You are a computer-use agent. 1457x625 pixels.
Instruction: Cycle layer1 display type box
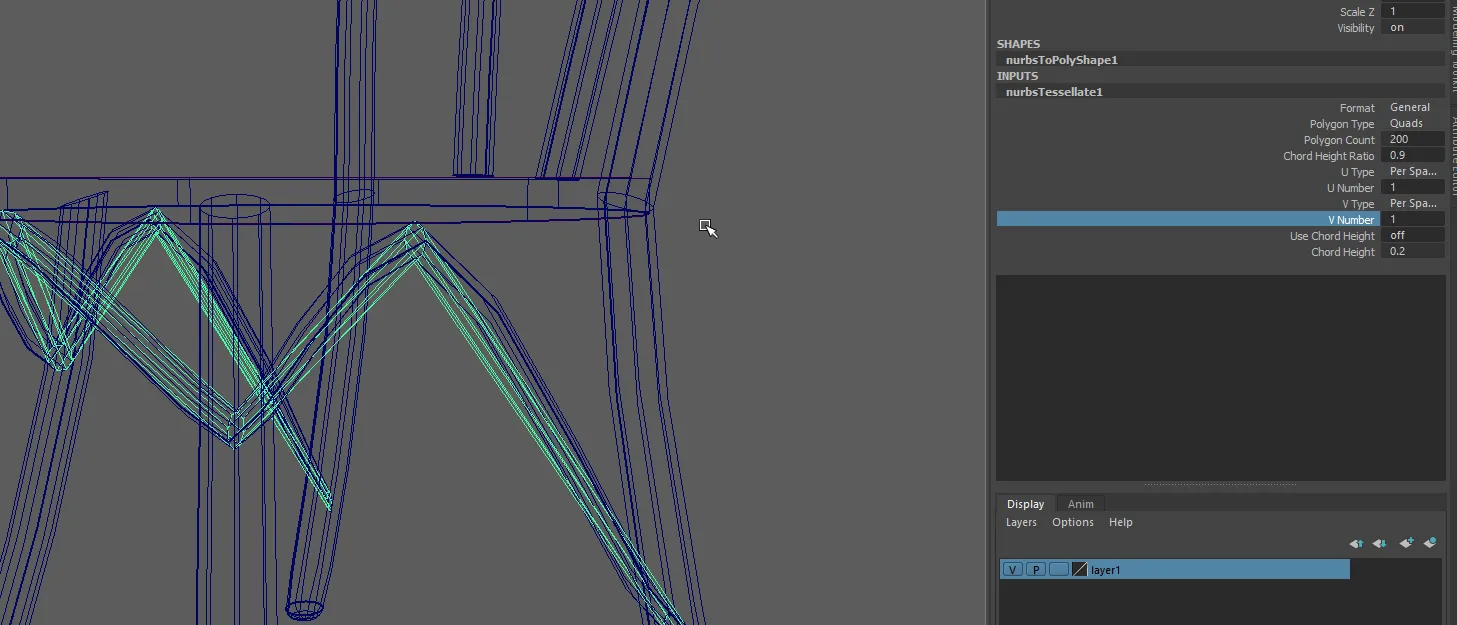[x=1058, y=570]
